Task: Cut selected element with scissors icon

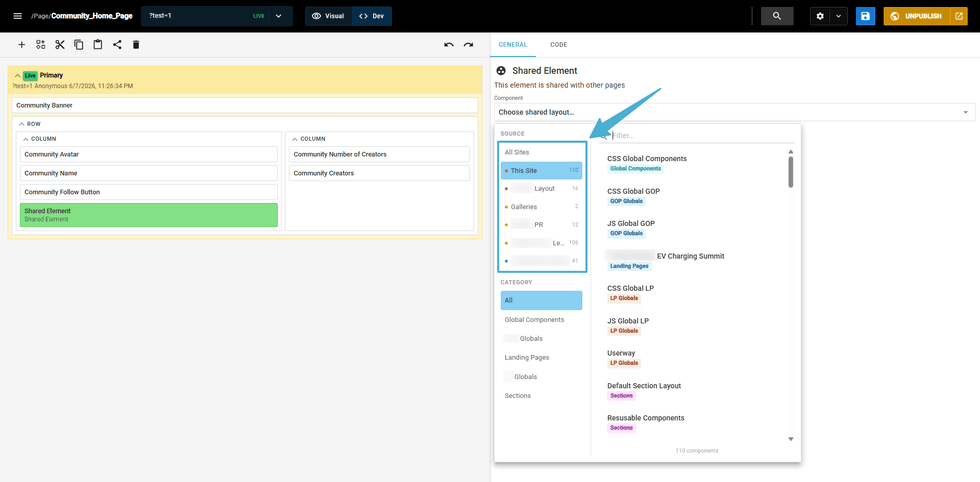Action: point(60,44)
